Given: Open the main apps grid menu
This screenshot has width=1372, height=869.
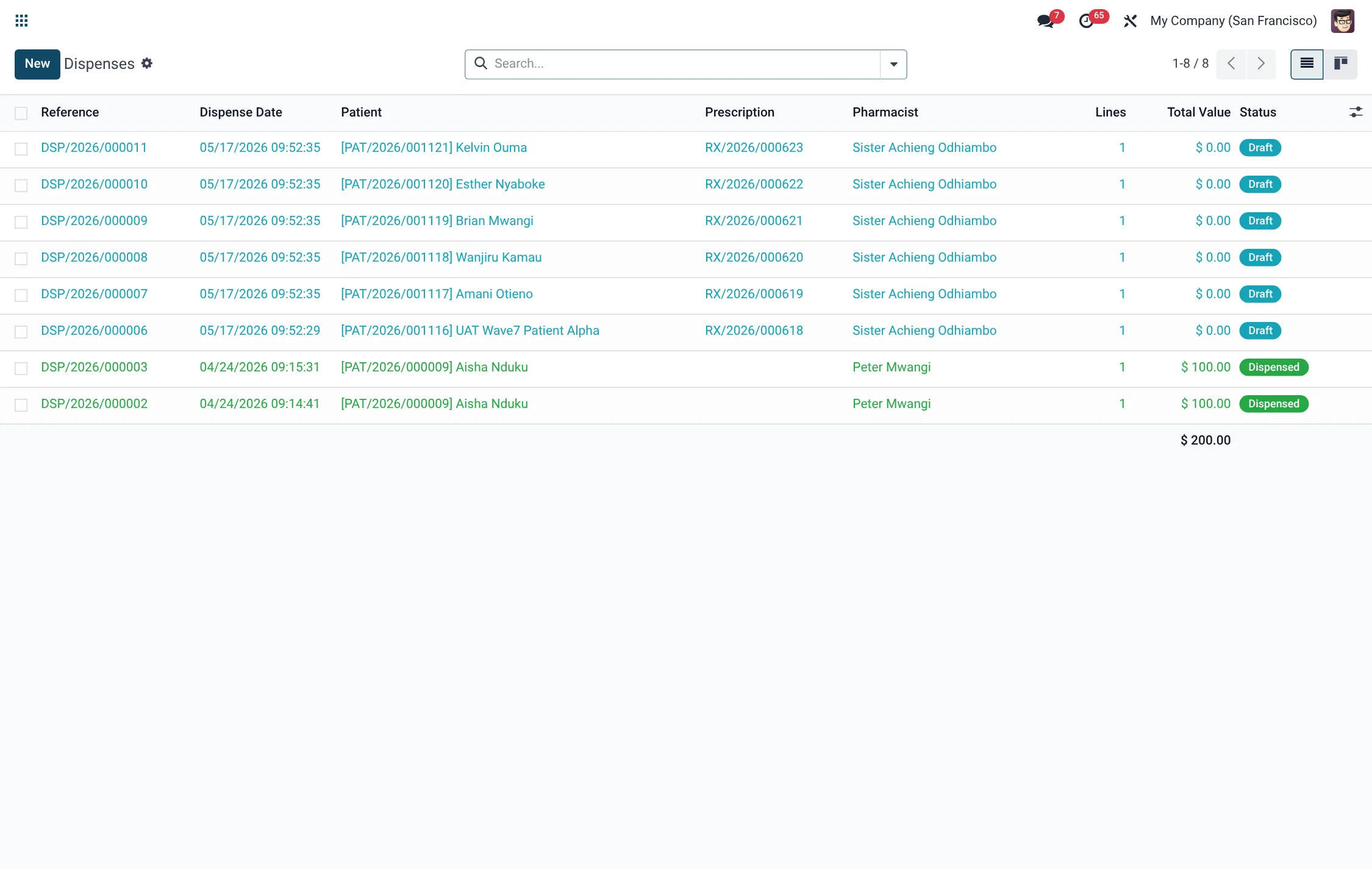Looking at the screenshot, I should [21, 21].
